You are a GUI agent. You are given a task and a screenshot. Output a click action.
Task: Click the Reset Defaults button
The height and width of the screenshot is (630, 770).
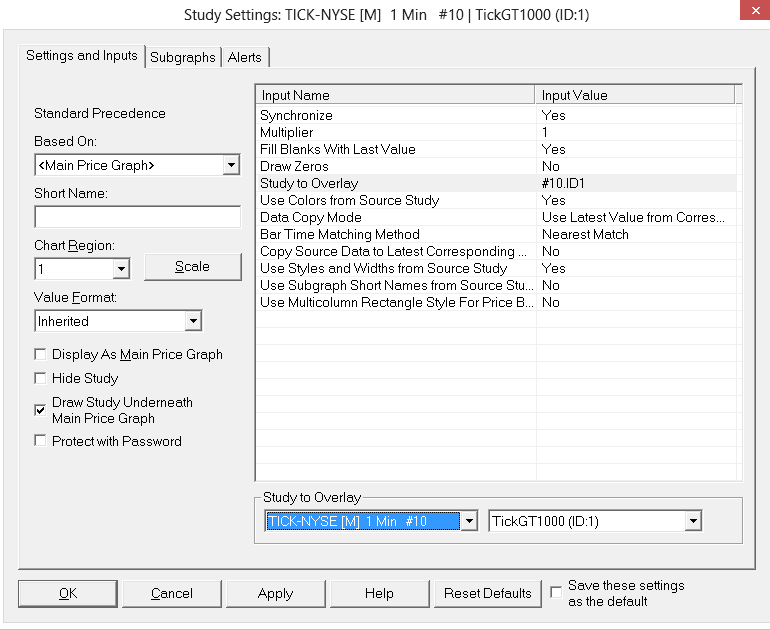point(488,593)
